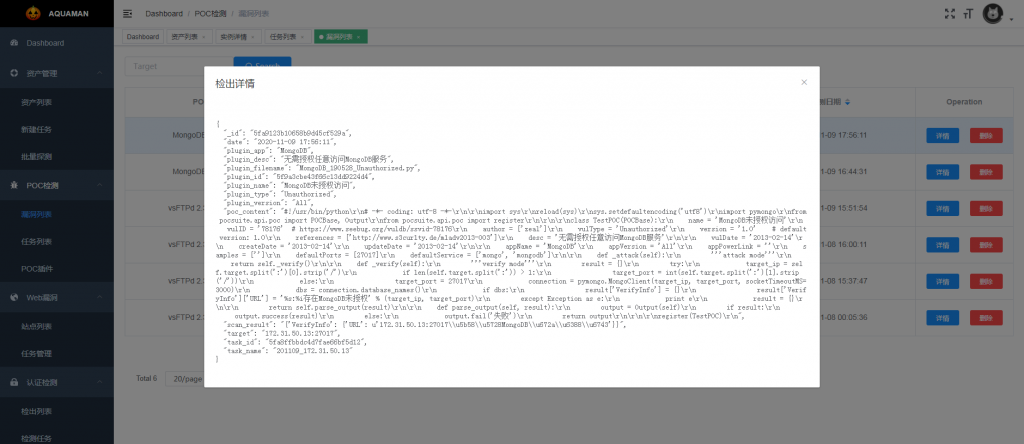
Task: Click 删除 for the 16:44:31 row
Action: pyautogui.click(x=986, y=172)
